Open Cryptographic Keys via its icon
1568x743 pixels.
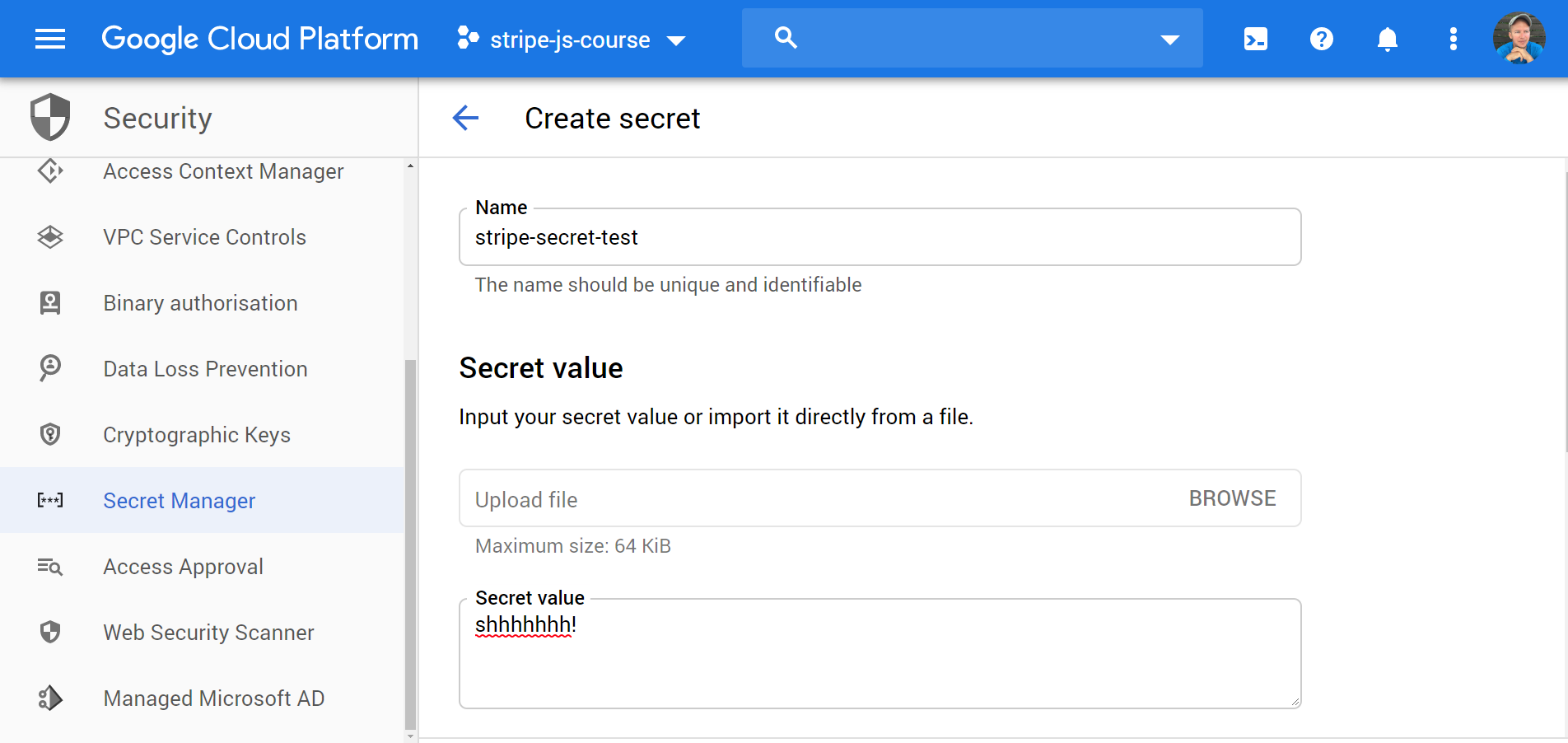[x=49, y=434]
